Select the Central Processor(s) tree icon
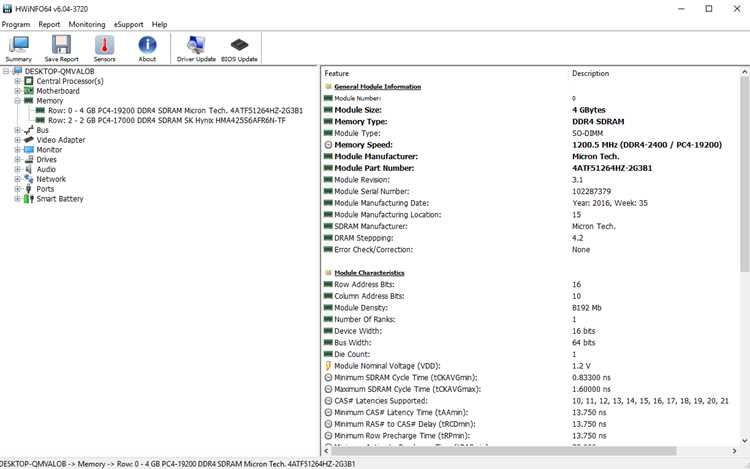750x469 pixels. pyautogui.click(x=29, y=81)
